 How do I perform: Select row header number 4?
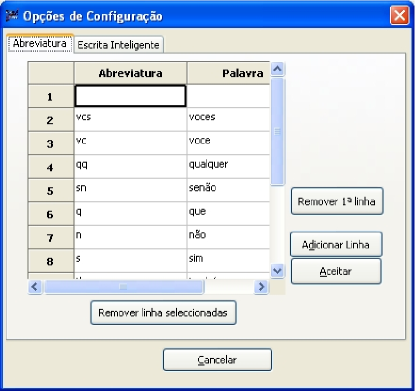click(x=50, y=167)
